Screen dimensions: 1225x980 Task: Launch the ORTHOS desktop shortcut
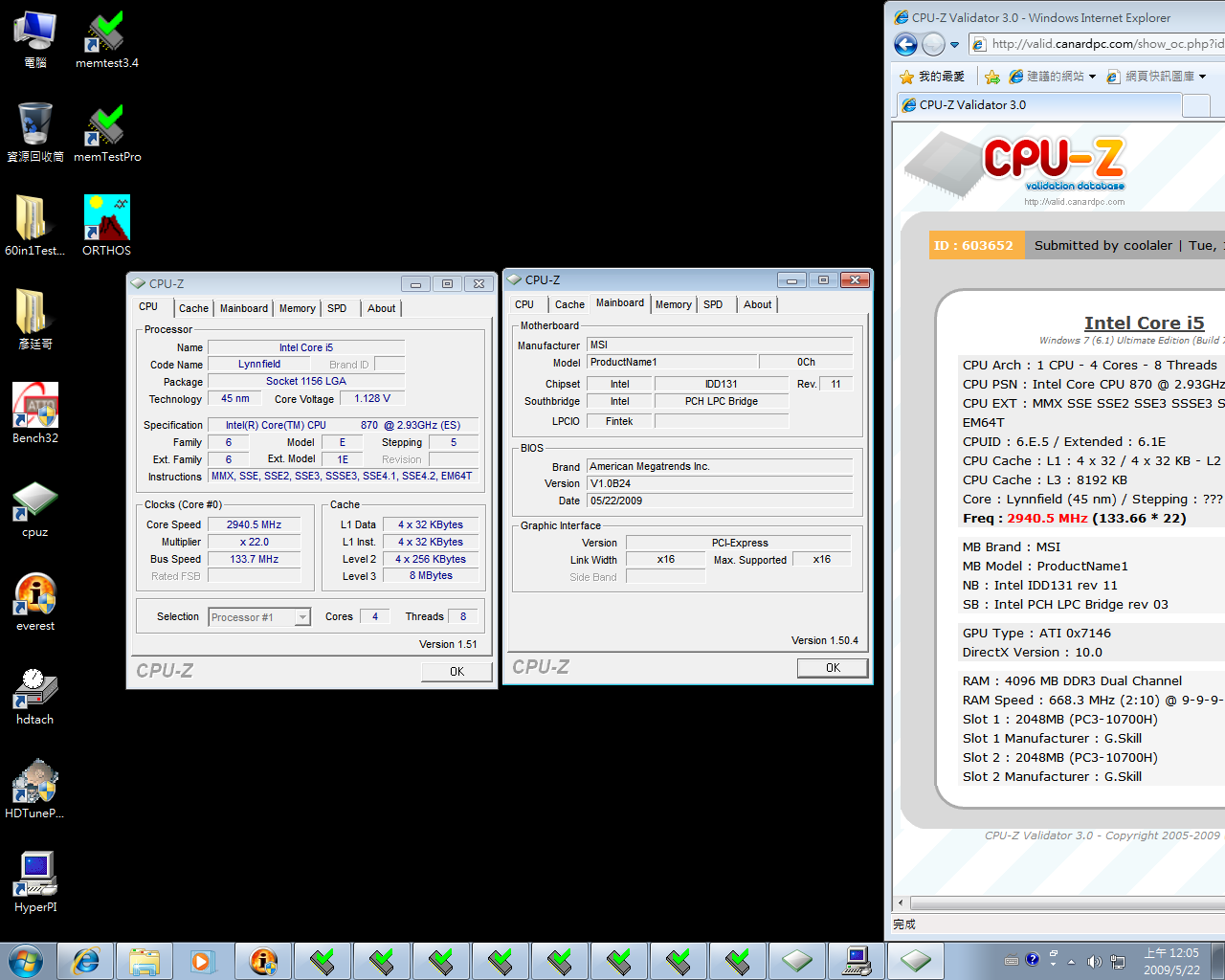(x=107, y=227)
